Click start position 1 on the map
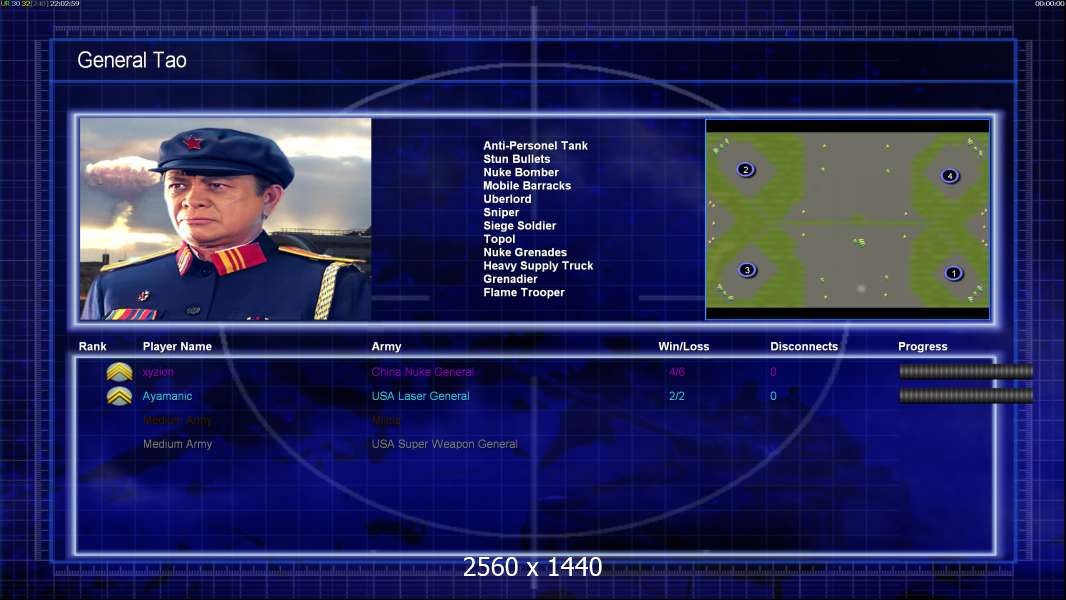Viewport: 1066px width, 600px height. pos(953,273)
